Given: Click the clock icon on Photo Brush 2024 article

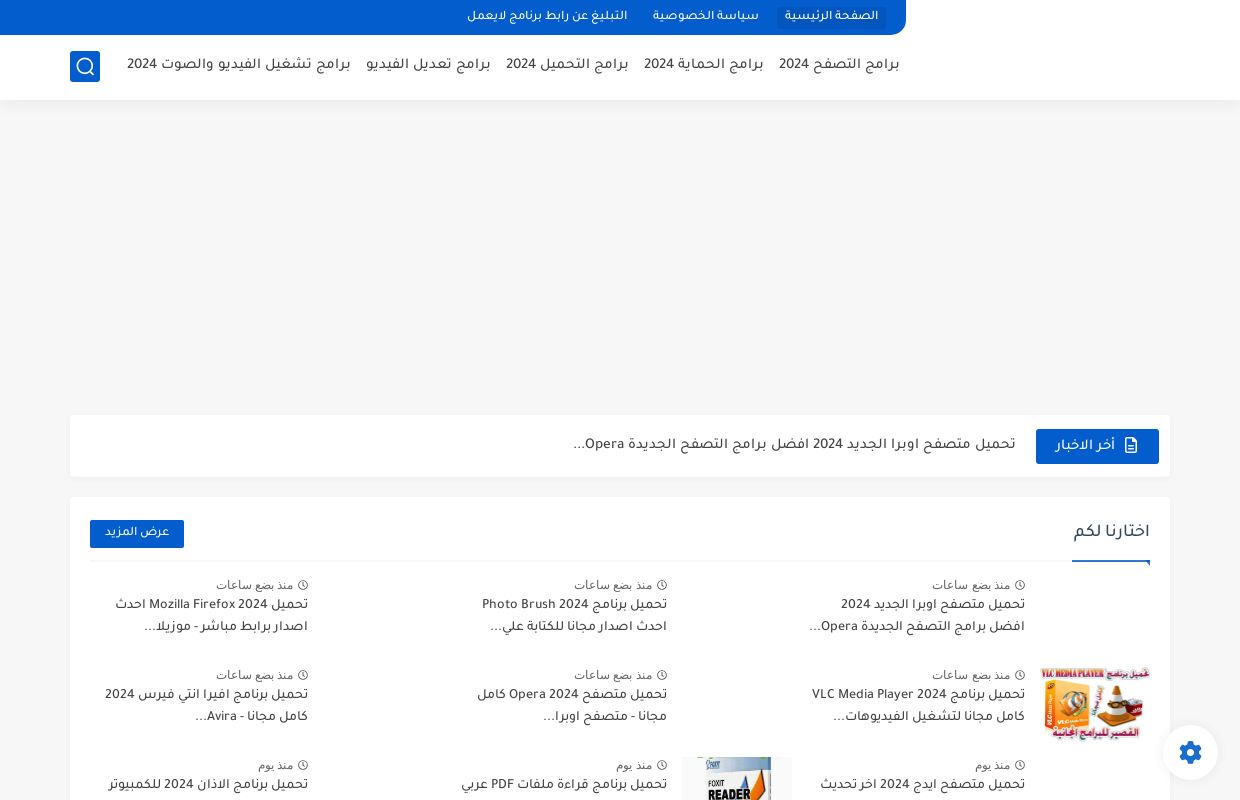Looking at the screenshot, I should click(661, 585).
